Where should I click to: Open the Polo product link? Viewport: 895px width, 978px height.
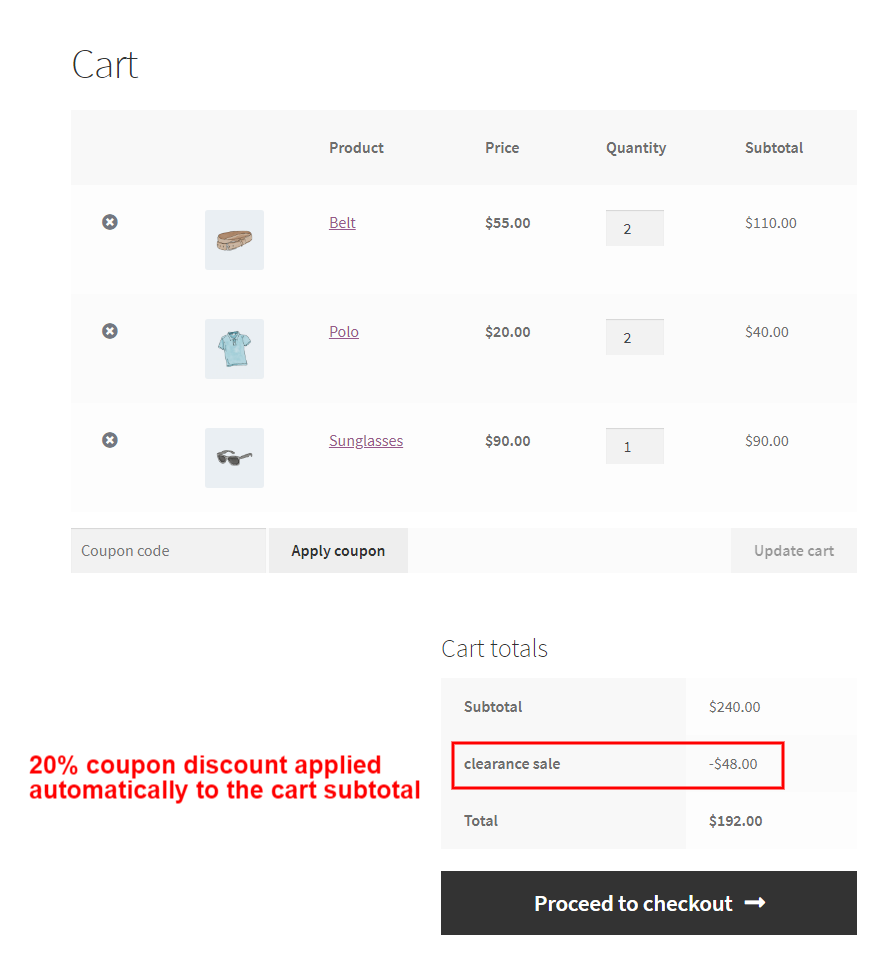pyautogui.click(x=344, y=331)
